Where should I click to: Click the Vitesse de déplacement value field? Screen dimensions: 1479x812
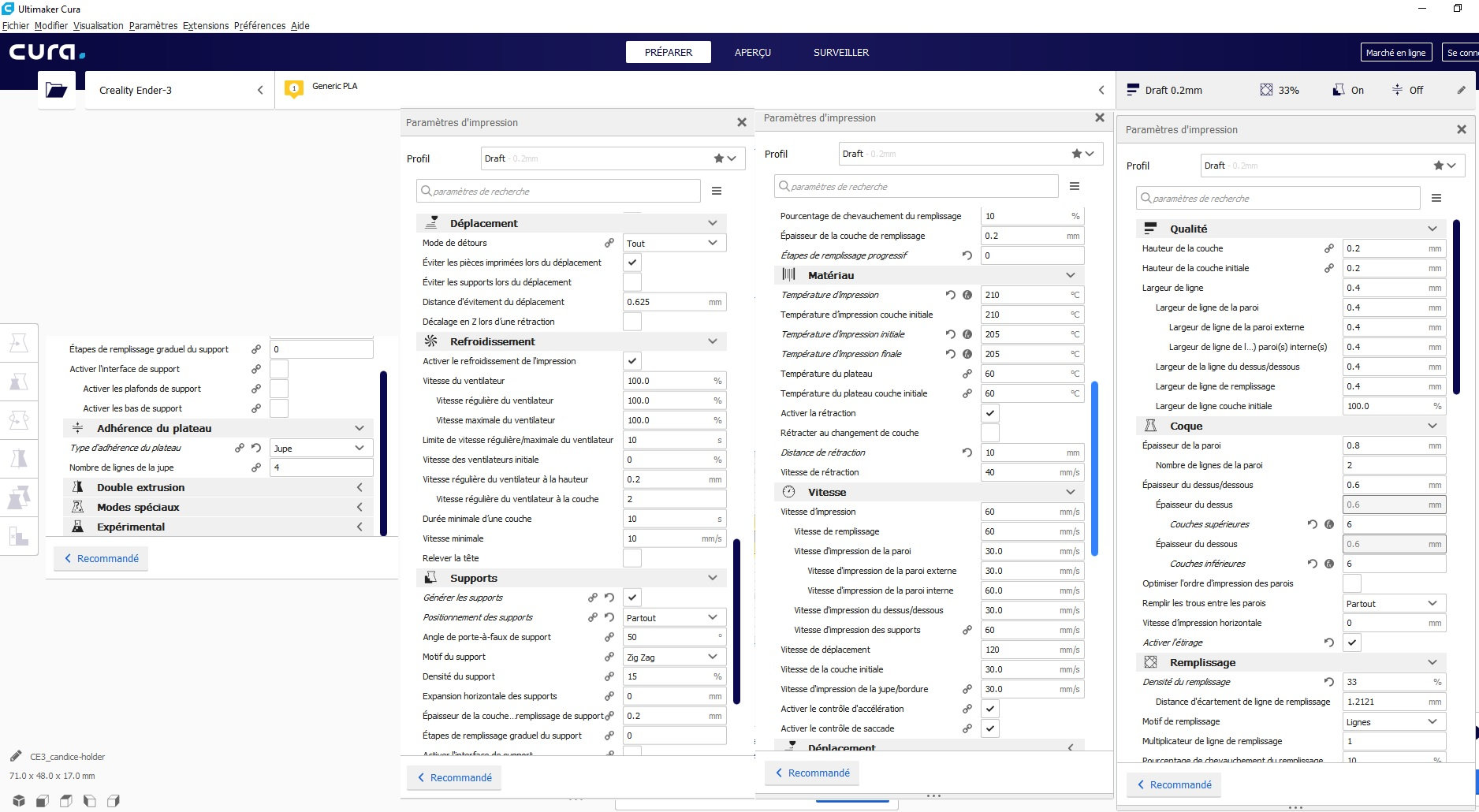(x=1032, y=650)
